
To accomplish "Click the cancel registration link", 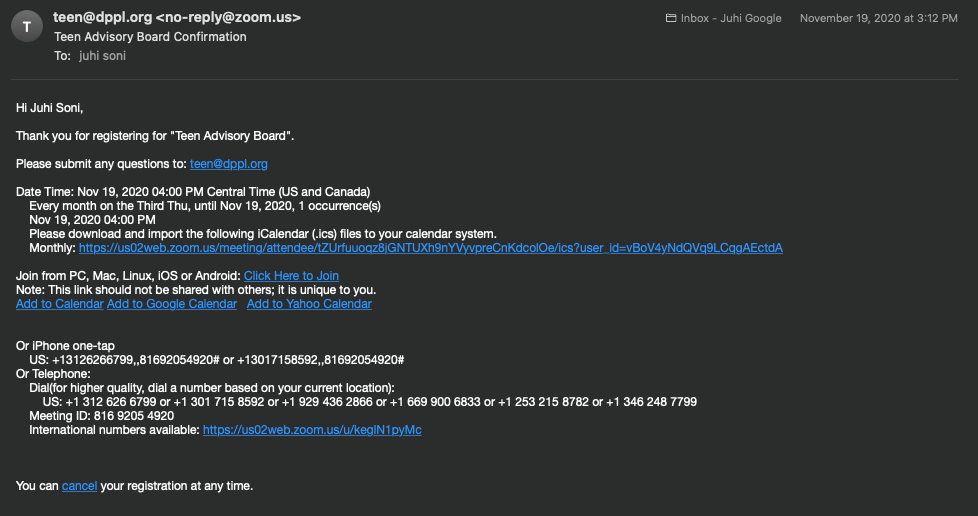I will click(79, 486).
